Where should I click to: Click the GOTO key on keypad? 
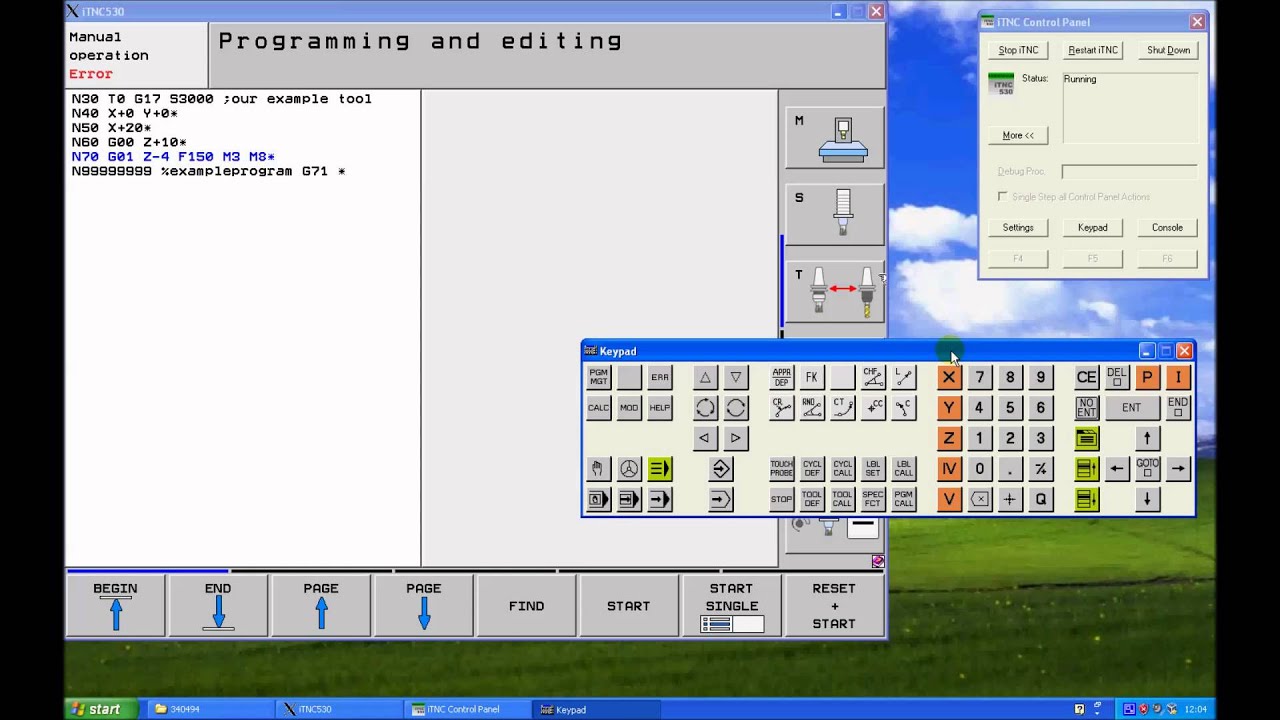[1148, 469]
